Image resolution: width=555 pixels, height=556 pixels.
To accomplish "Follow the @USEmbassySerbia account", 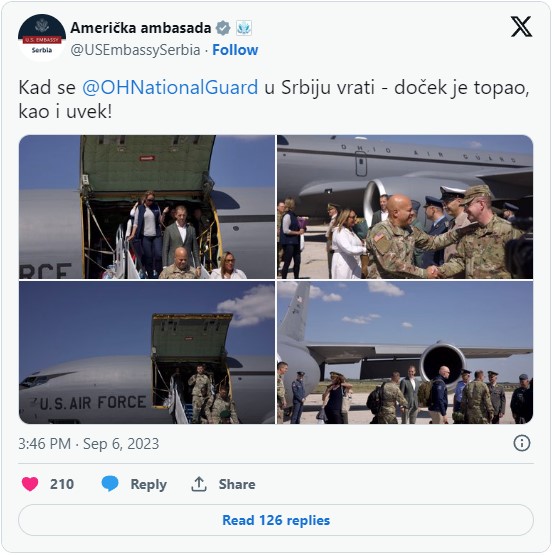I will pos(235,50).
